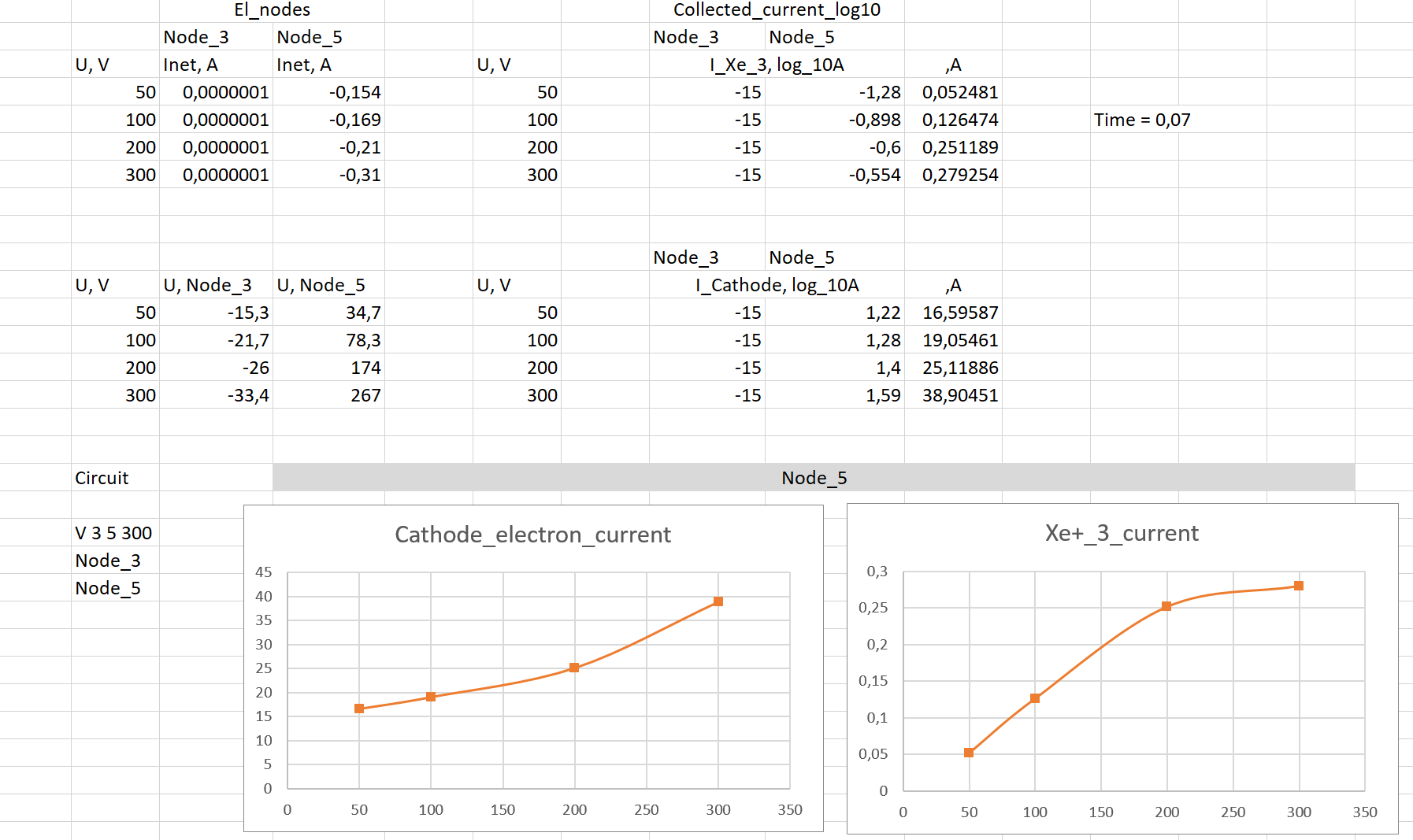Select the cell with value -0,154
Image resolution: width=1413 pixels, height=840 pixels.
click(328, 92)
